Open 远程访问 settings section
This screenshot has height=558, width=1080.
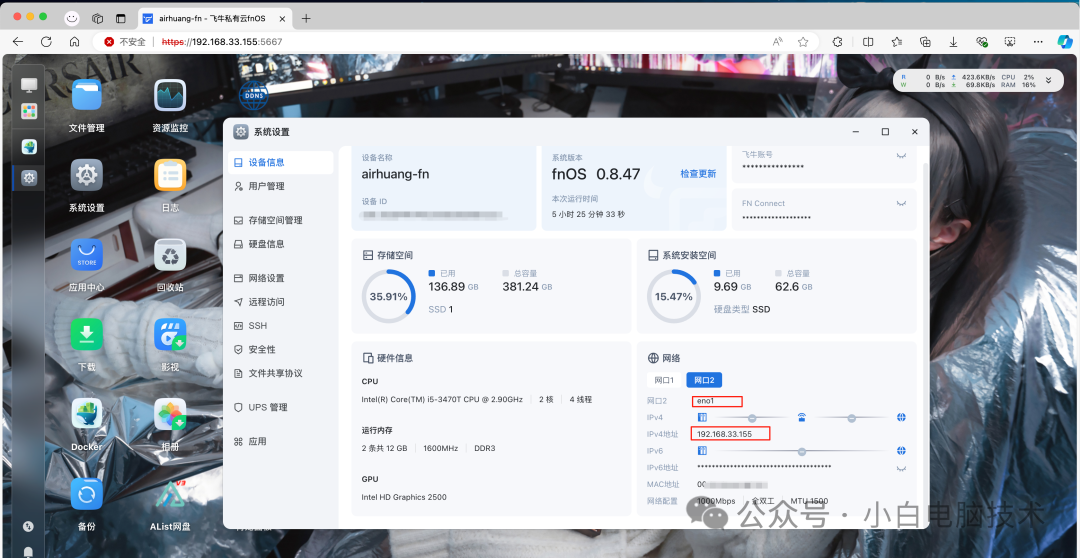281,302
